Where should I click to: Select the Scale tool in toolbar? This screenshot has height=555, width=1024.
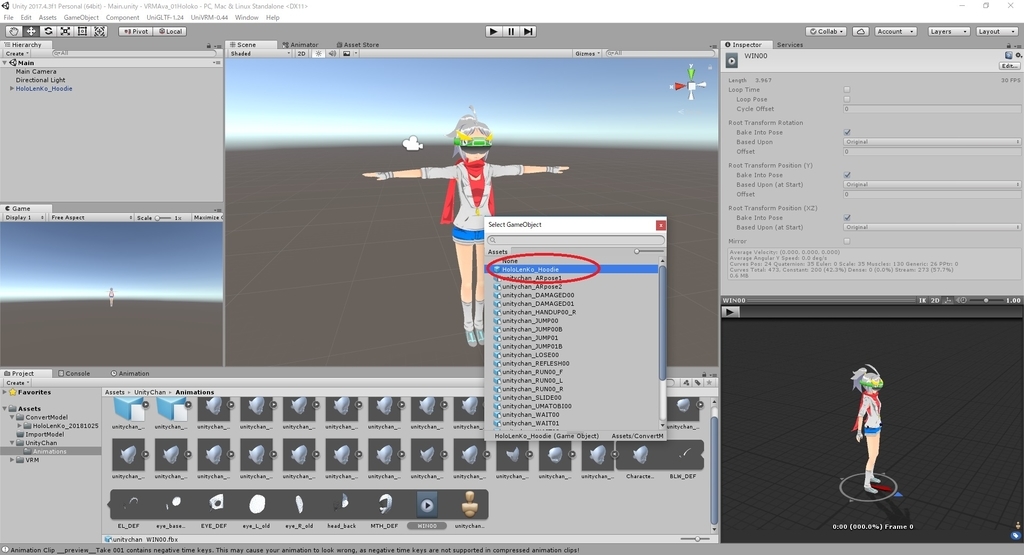65,31
